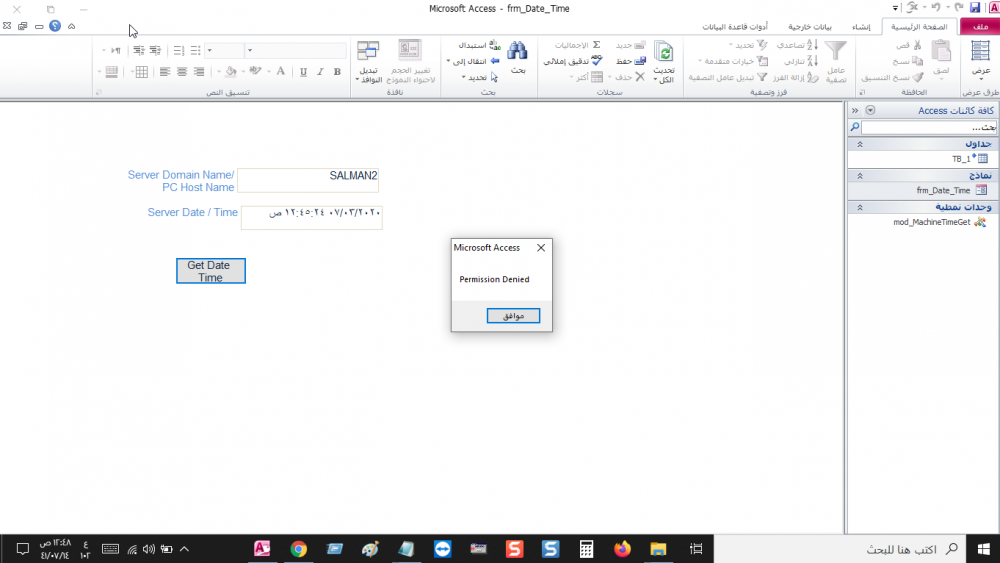The image size is (1000, 563).
Task: Click the numbered list icon
Action: pos(179,50)
